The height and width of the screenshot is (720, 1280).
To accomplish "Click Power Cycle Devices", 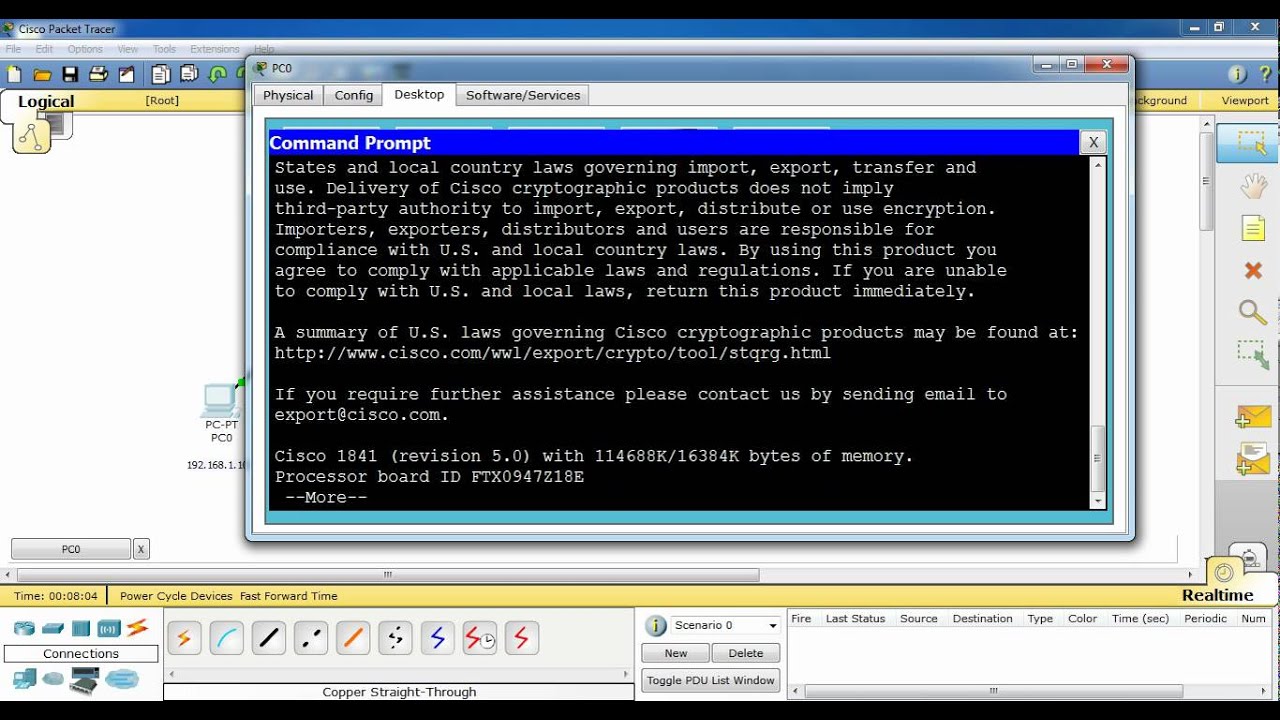I will (x=176, y=596).
